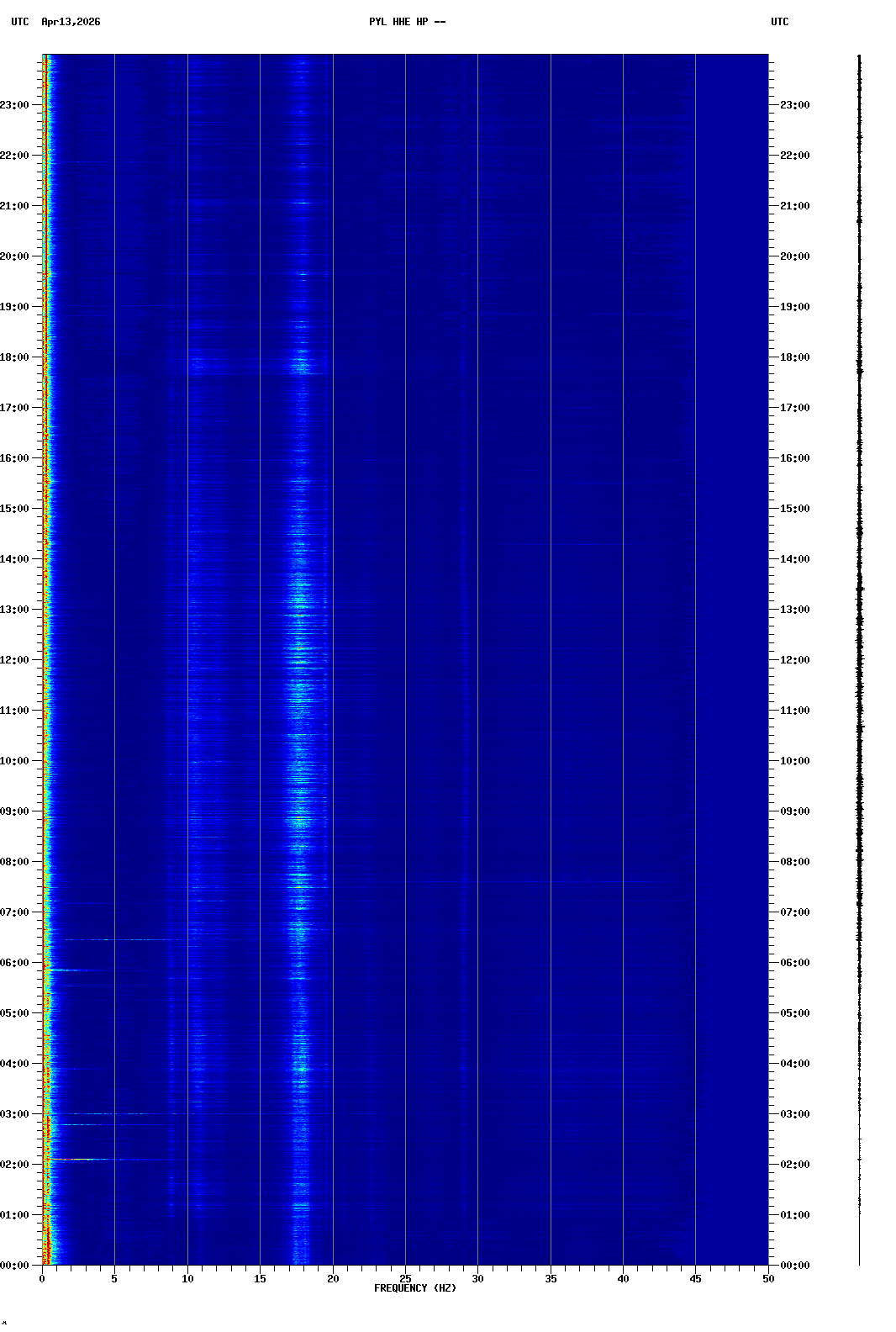Click the 06:00 label on left time axis

click(x=15, y=963)
